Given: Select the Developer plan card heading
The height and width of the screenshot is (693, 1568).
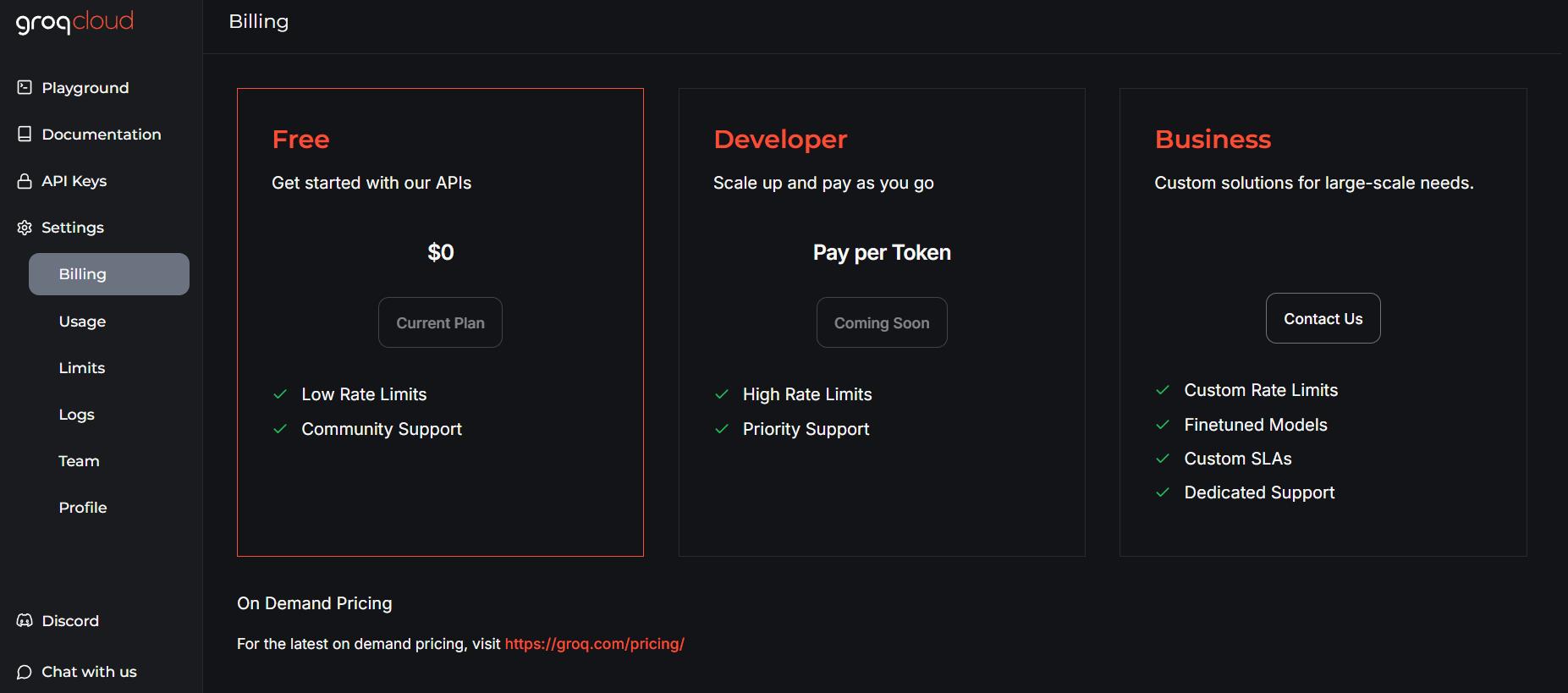Looking at the screenshot, I should pyautogui.click(x=780, y=140).
